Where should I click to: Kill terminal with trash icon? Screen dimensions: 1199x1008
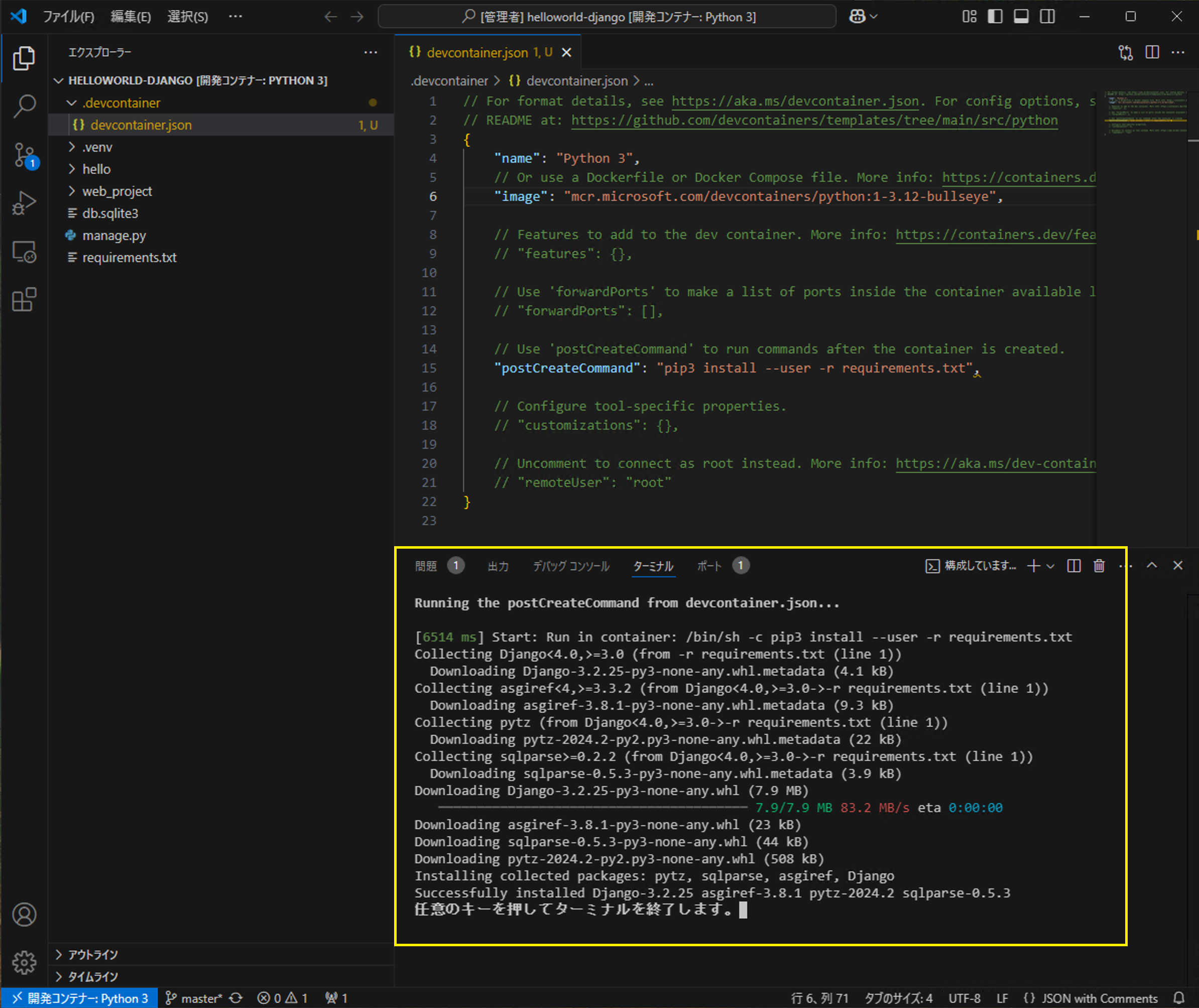click(1099, 566)
